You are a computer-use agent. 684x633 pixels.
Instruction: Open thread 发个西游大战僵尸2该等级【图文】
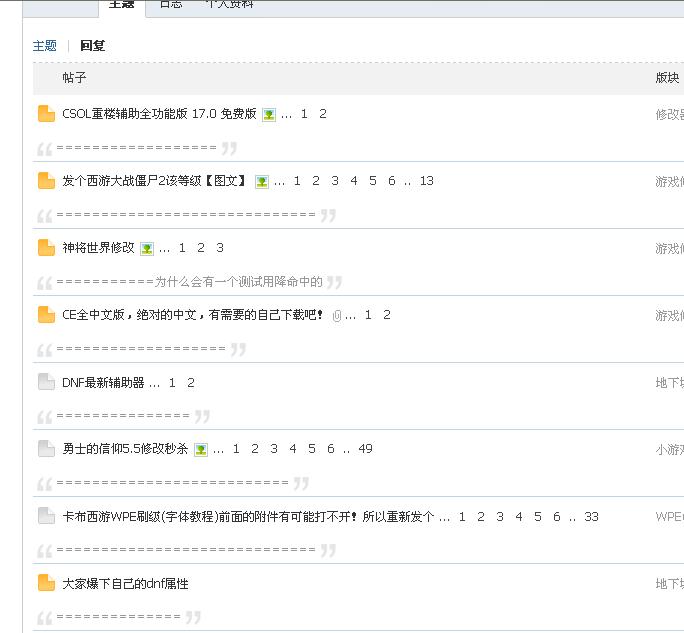[154, 181]
